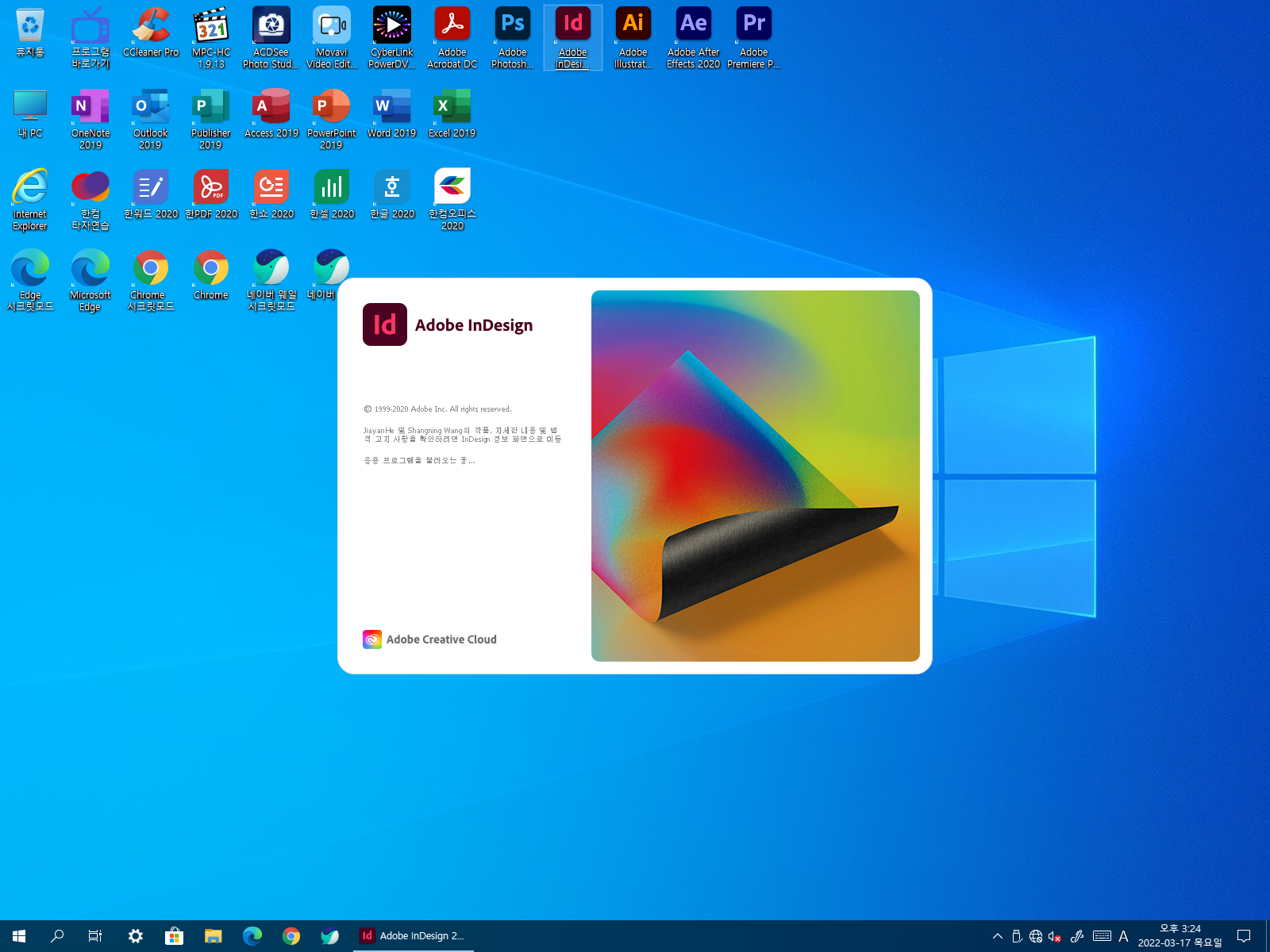Select the Adobe Premiere Pro icon
This screenshot has width=1270, height=952.
tap(754, 38)
